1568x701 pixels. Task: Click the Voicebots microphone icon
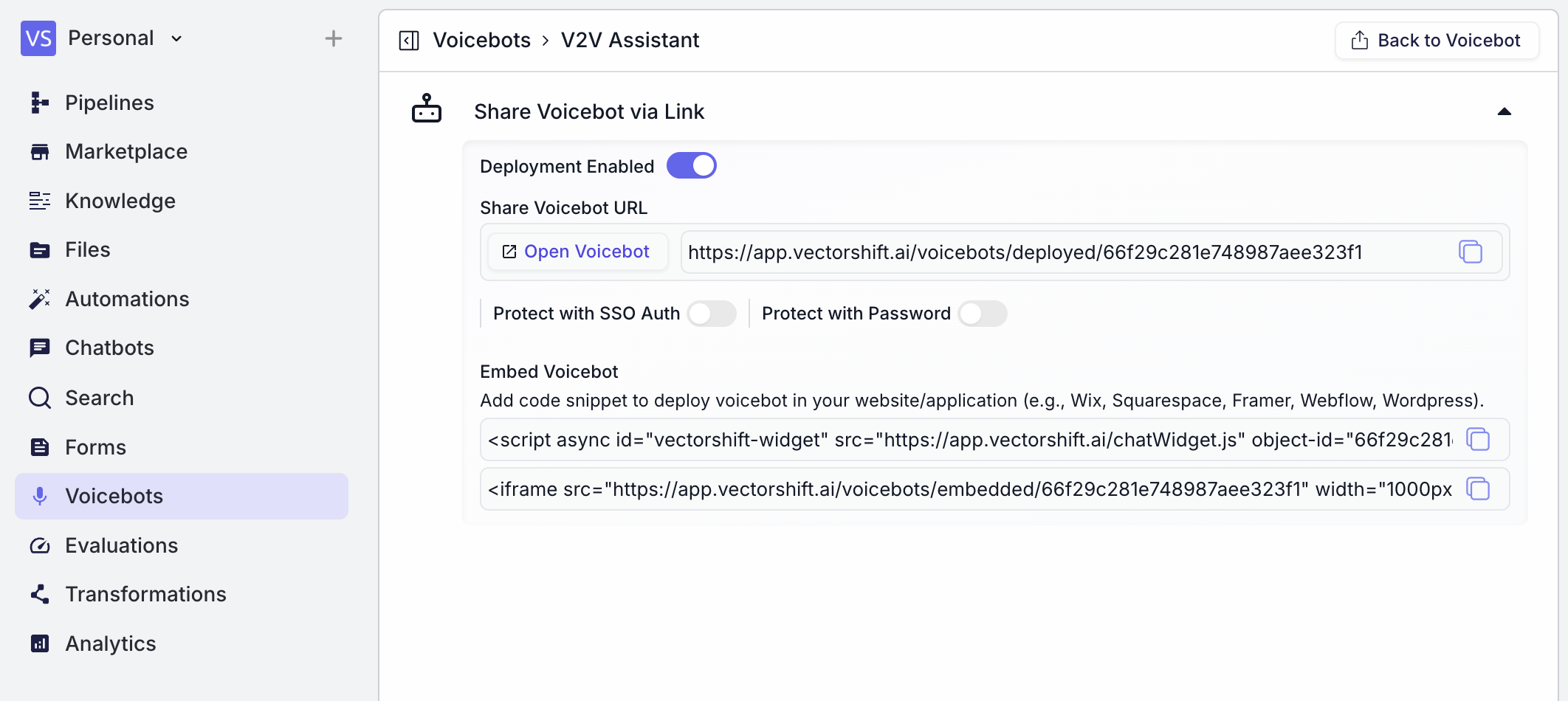click(x=39, y=496)
